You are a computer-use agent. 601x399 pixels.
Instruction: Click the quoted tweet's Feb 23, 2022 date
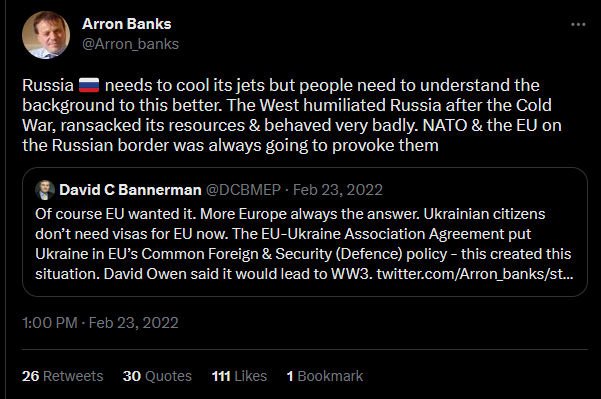338,190
